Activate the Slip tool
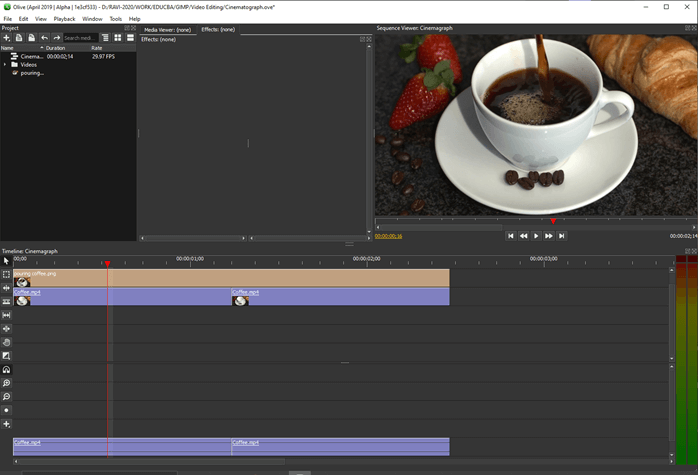Screen dimensions: 698x475 click(6, 315)
